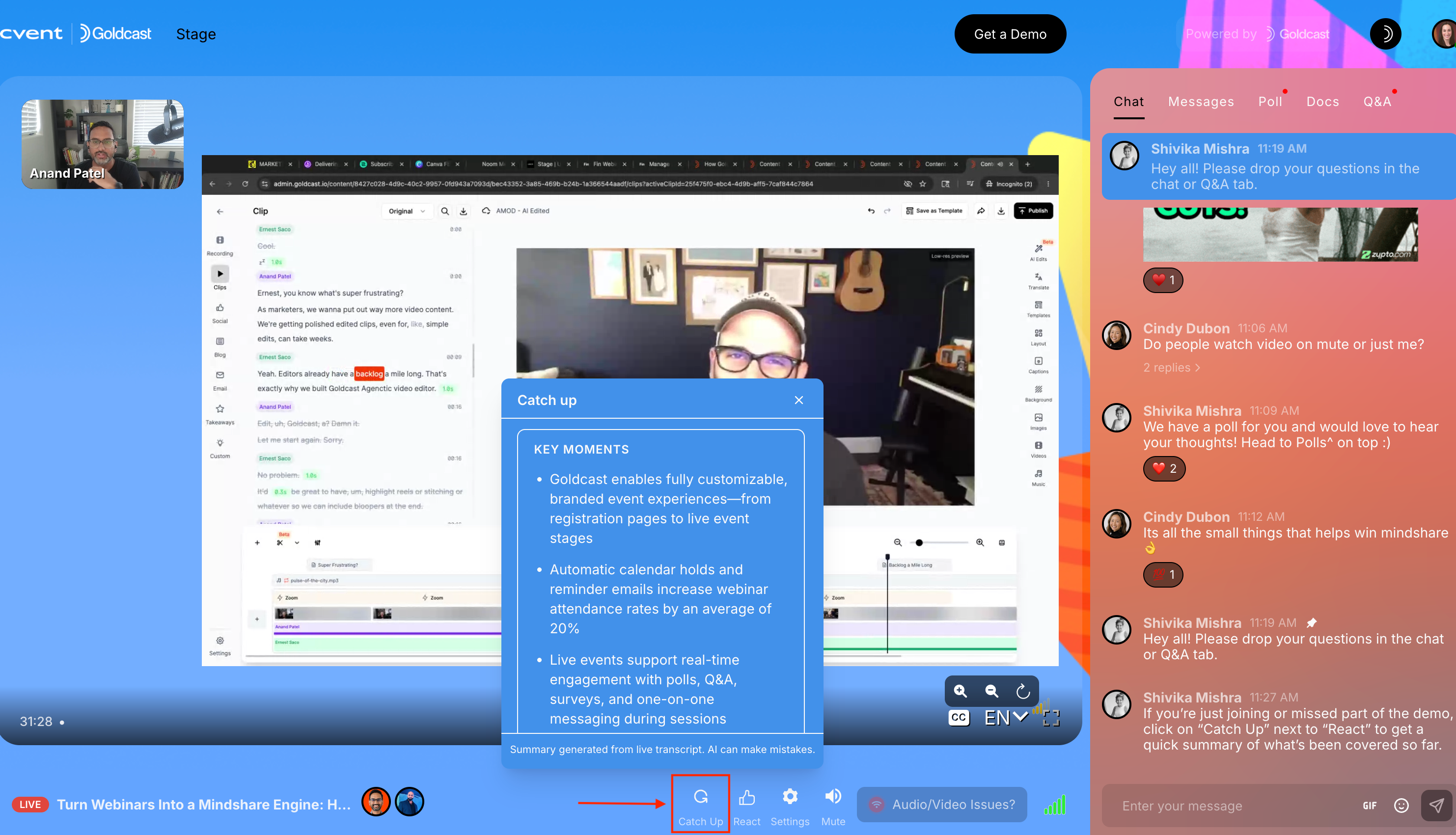Expand the chevron beside the scissors tool
The image size is (1456, 835).
click(297, 542)
